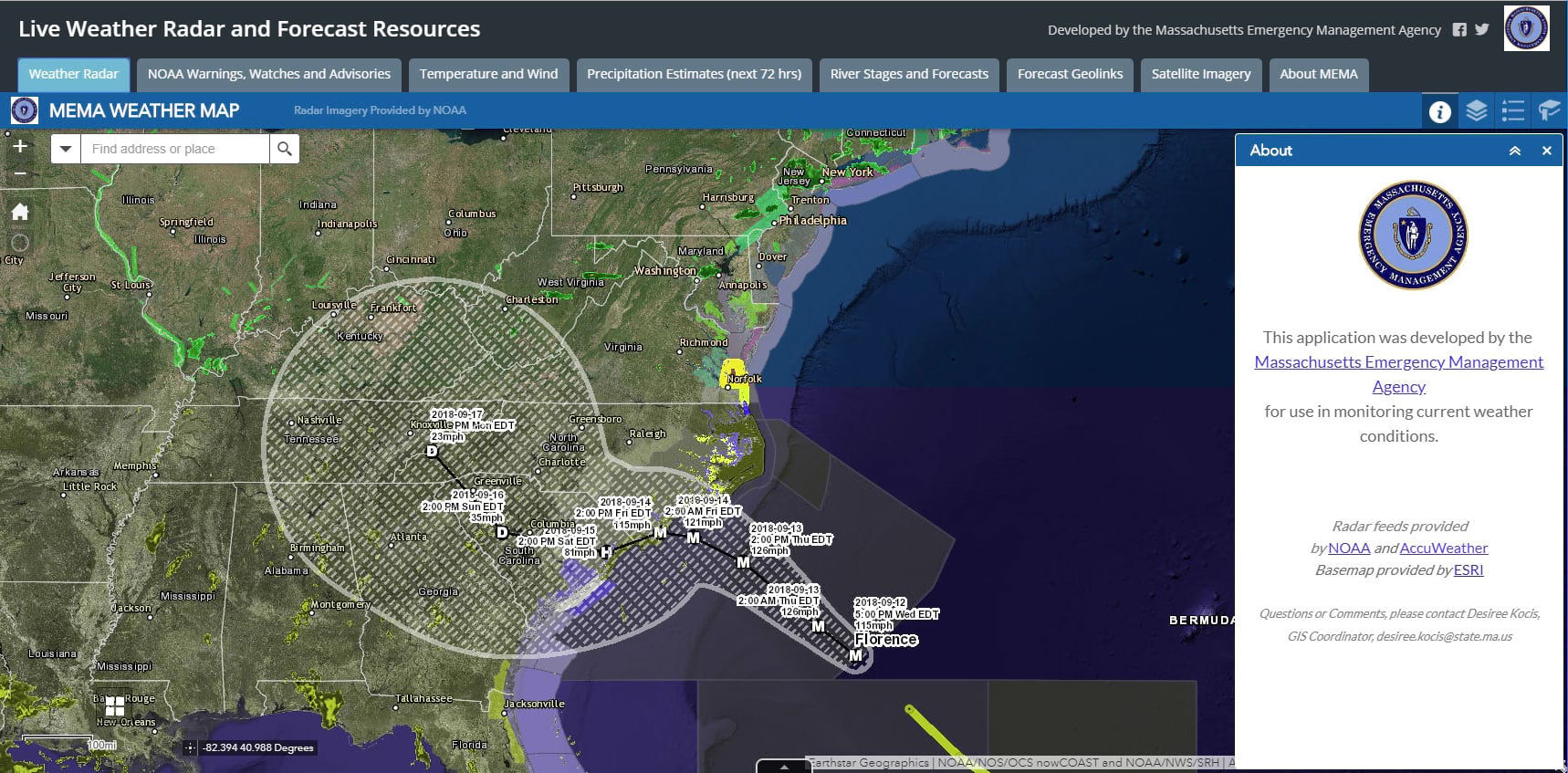Open the Satellite Imagery tab
1568x773 pixels.
(1201, 75)
